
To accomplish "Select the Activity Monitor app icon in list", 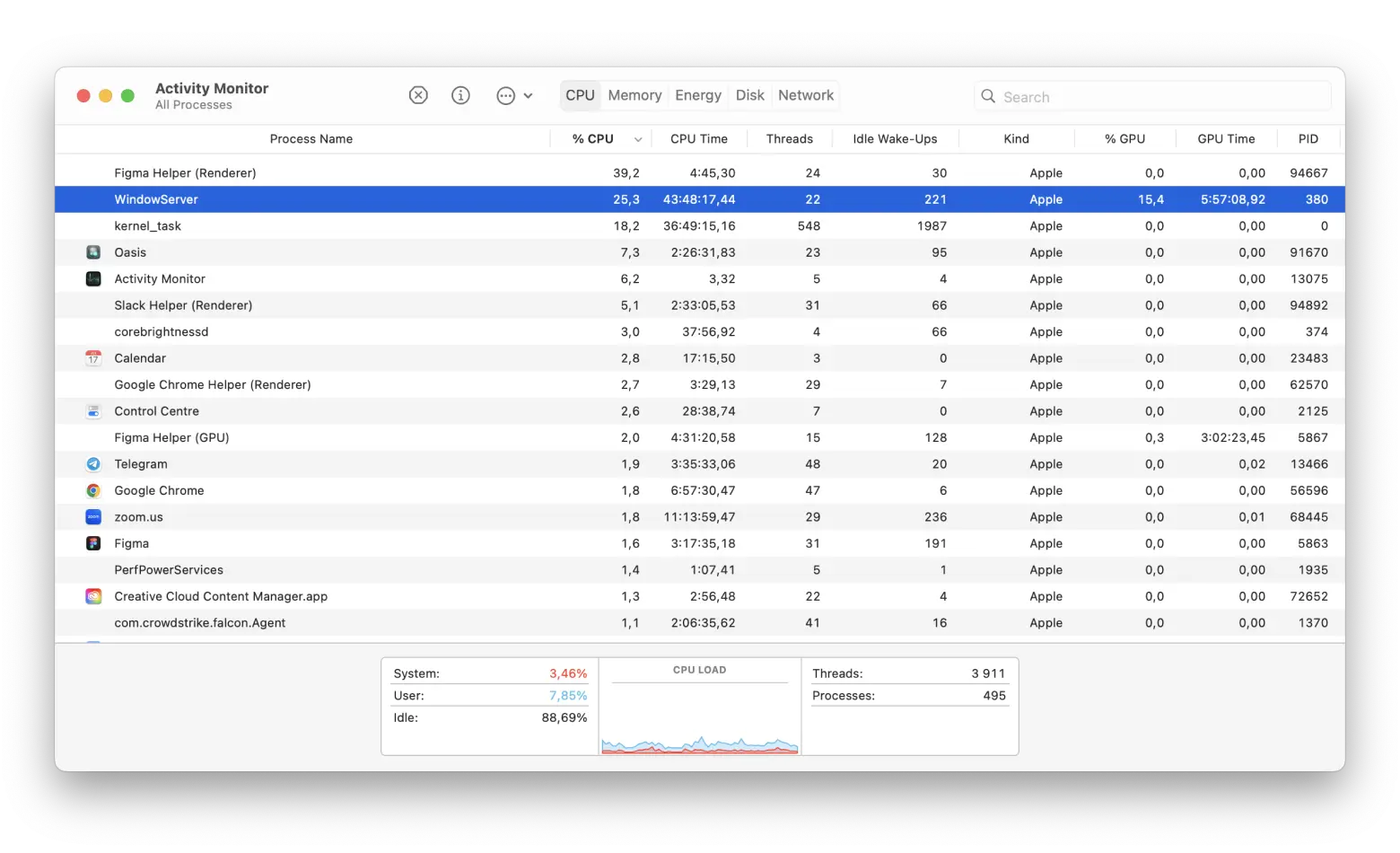I will (x=93, y=279).
